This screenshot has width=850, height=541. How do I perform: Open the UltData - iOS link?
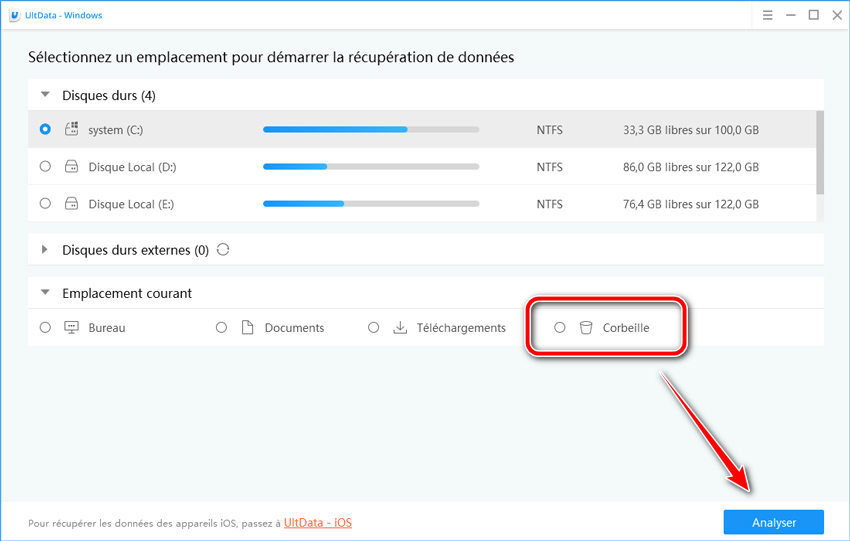318,523
